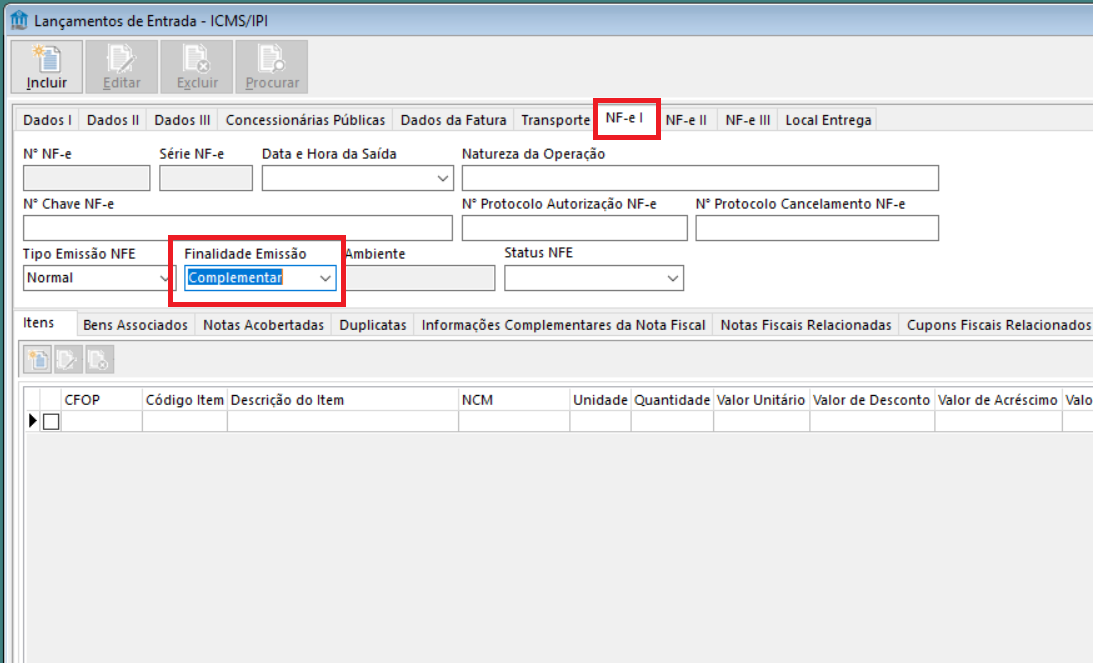The image size is (1093, 663).
Task: Select the NF-e I tab
Action: [x=625, y=119]
